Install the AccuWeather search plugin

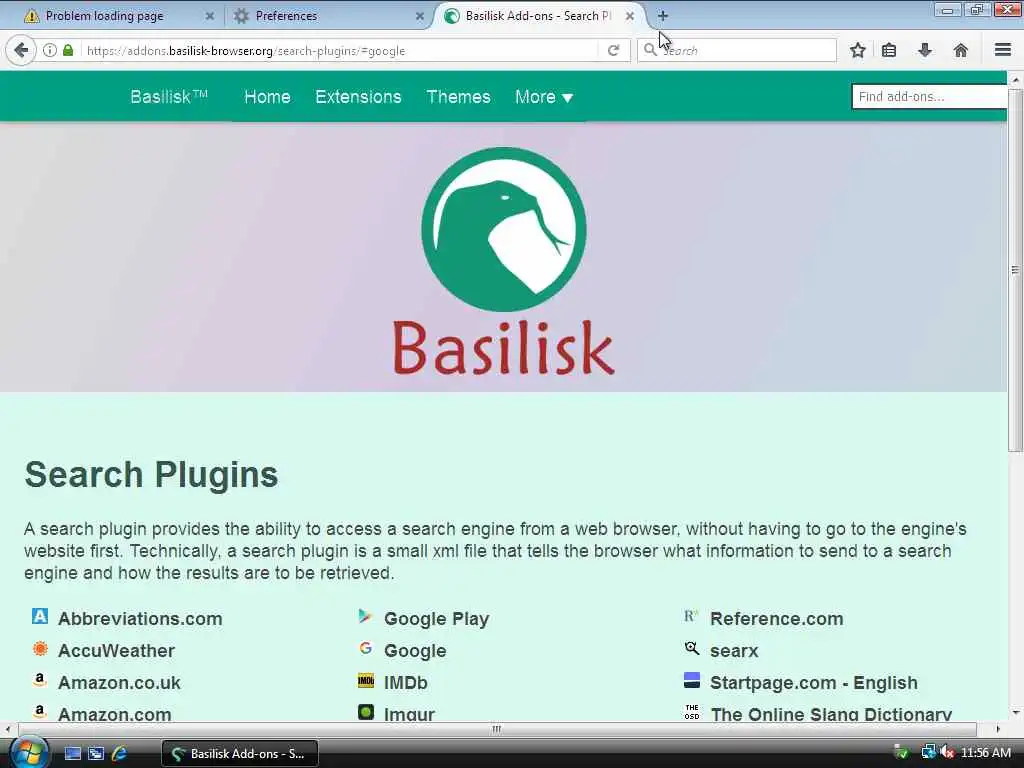tap(116, 650)
